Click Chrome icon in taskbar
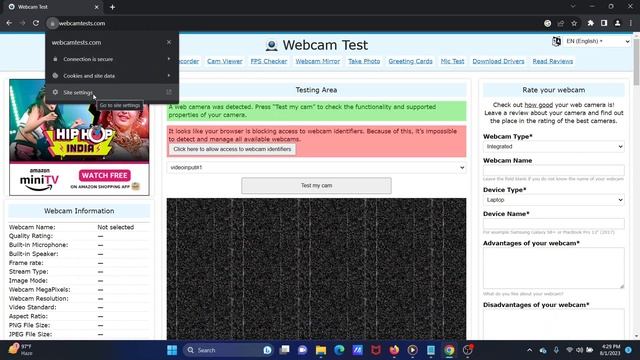The height and width of the screenshot is (360, 640). (x=449, y=350)
